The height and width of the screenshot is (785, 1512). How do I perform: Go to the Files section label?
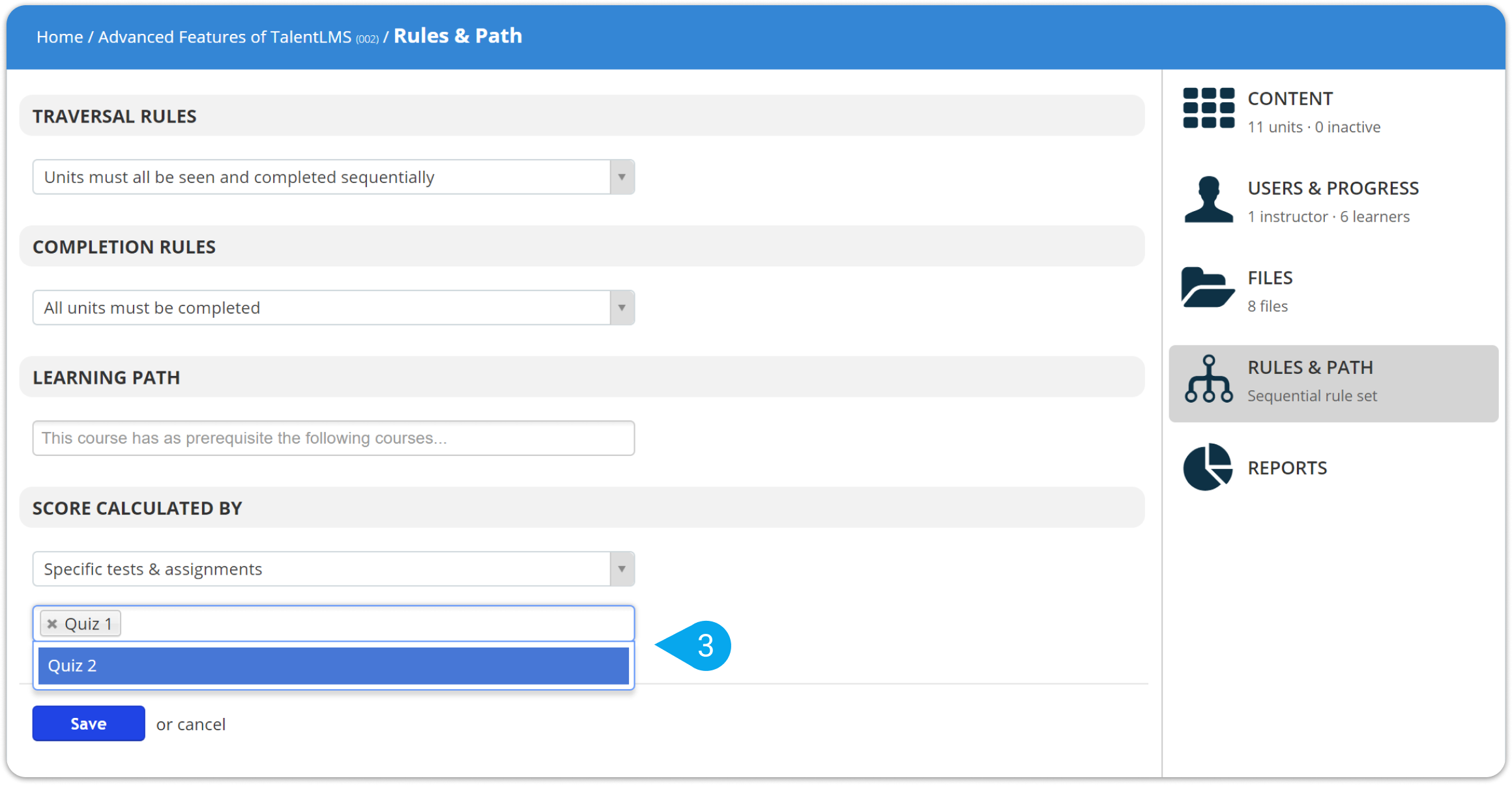coord(1270,278)
